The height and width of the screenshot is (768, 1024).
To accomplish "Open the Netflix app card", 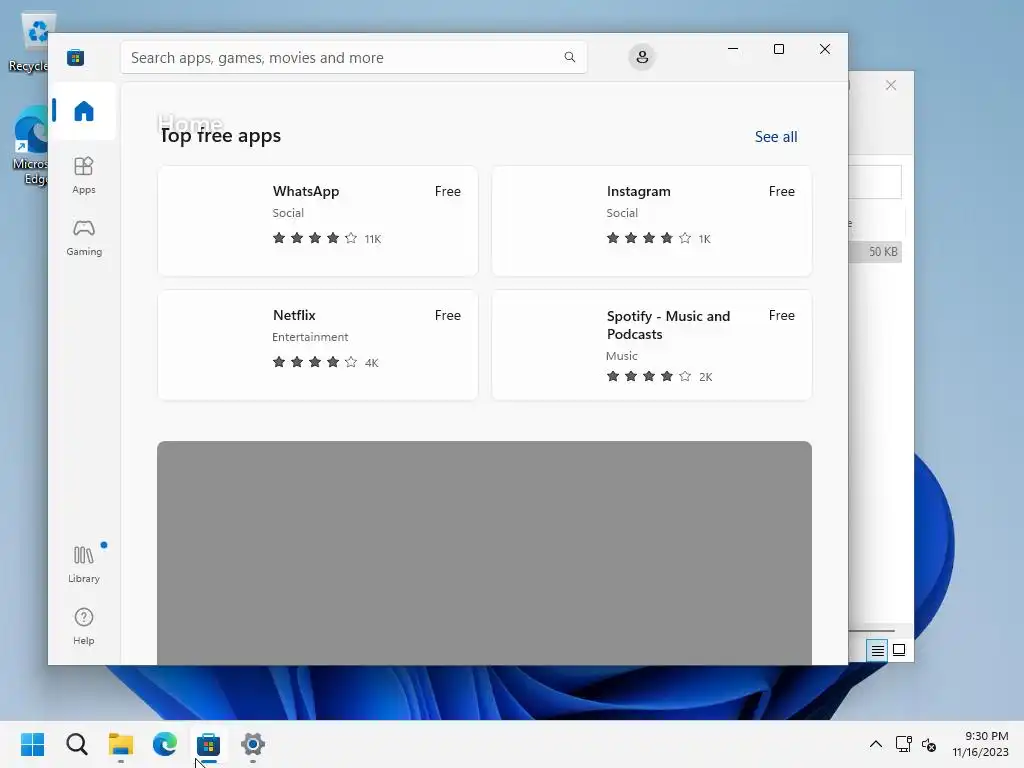I will pyautogui.click(x=317, y=345).
